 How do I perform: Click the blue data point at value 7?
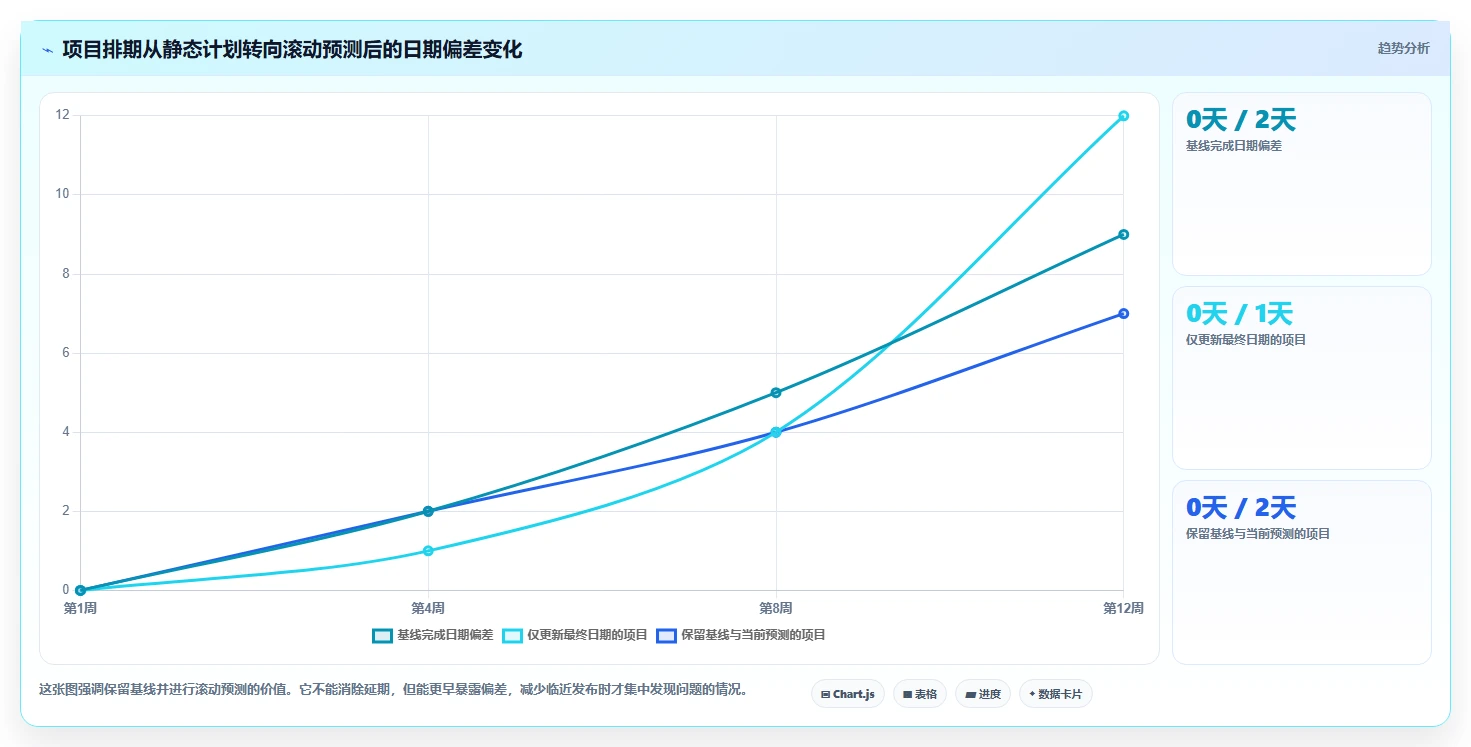click(1123, 314)
